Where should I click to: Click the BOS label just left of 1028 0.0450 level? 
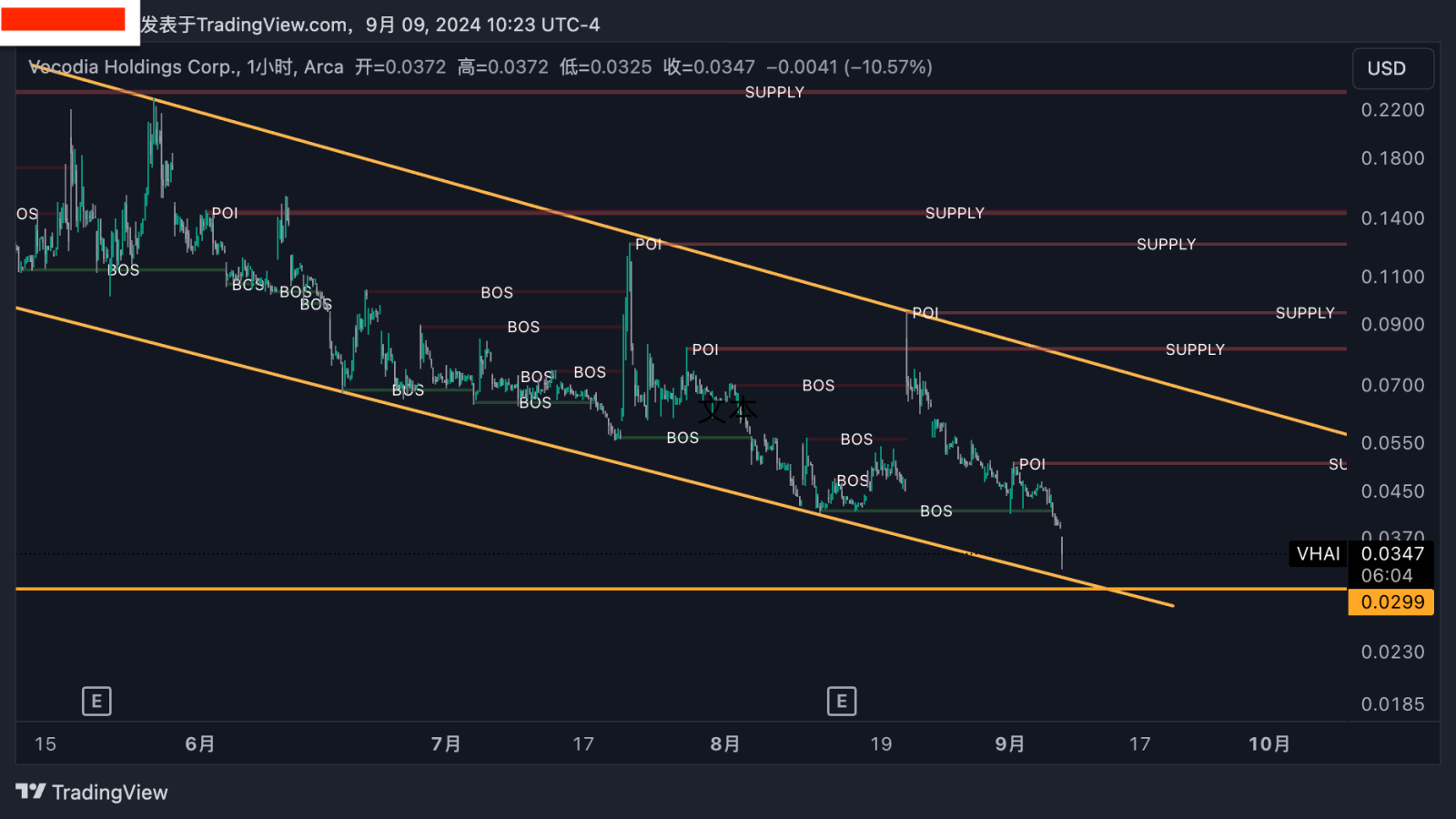tap(936, 511)
